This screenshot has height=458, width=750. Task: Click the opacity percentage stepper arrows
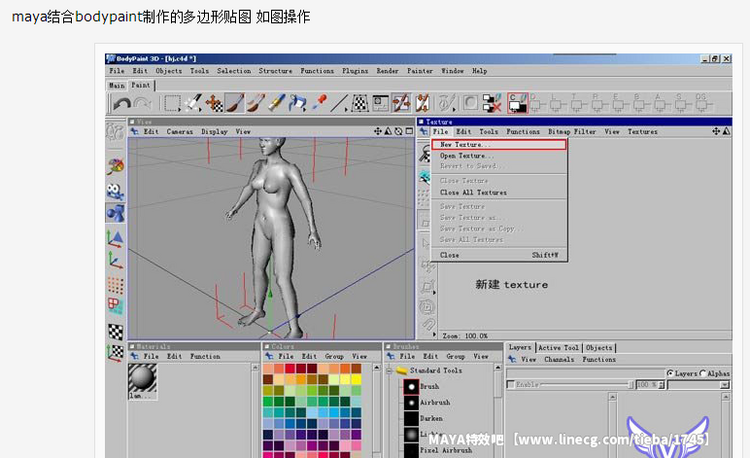pyautogui.click(x=662, y=385)
